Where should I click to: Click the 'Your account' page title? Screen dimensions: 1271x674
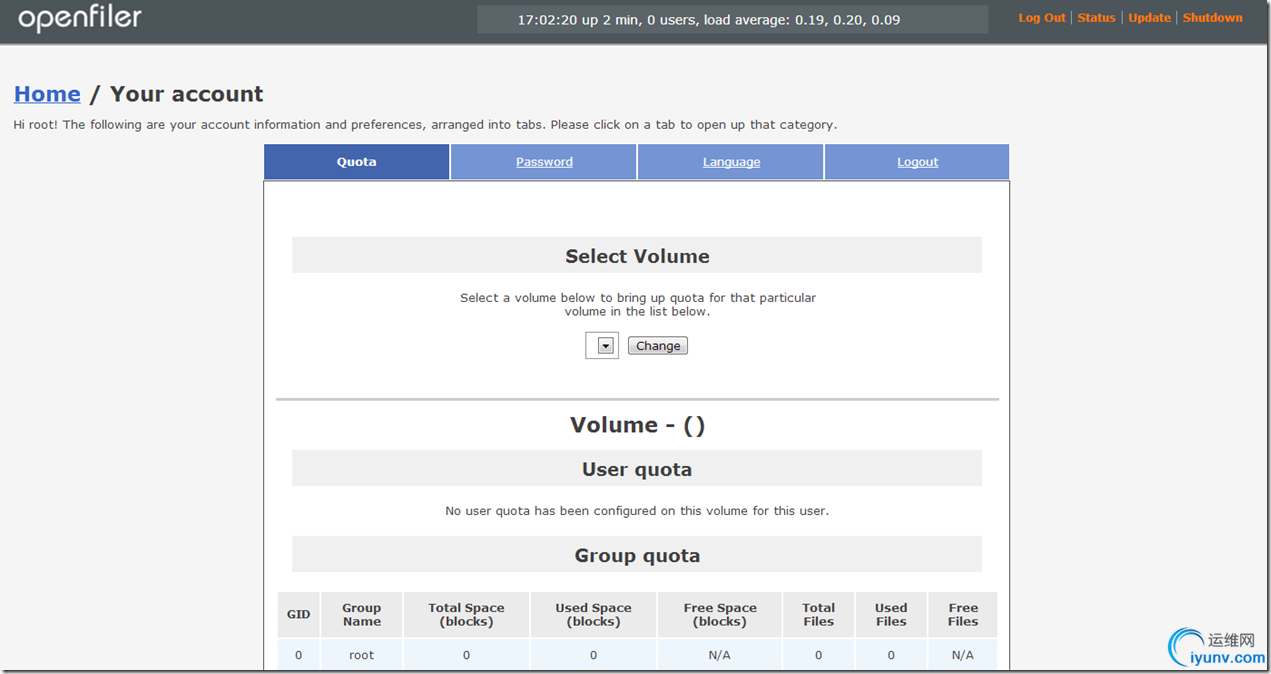[x=187, y=94]
